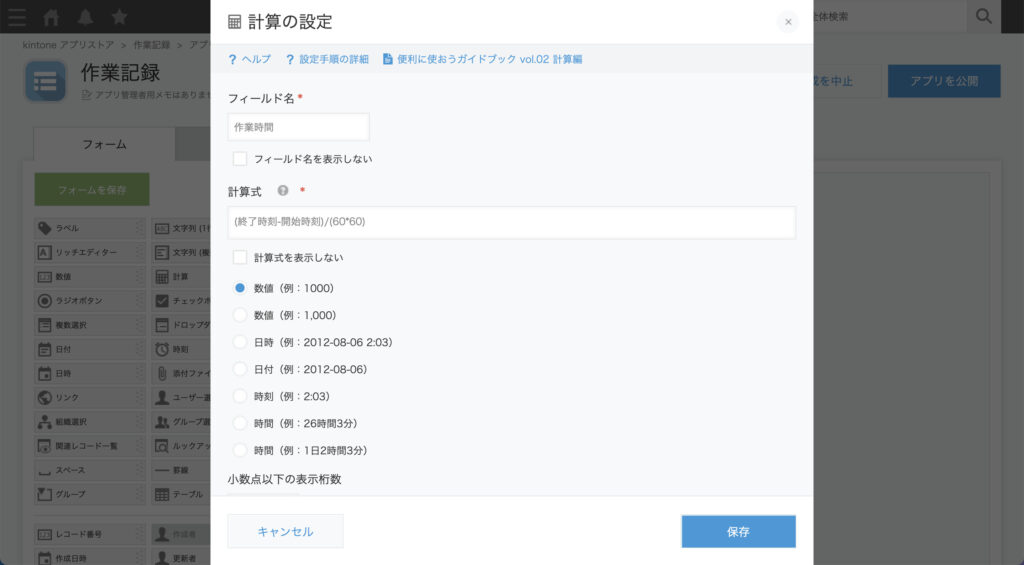This screenshot has height=565, width=1024.
Task: Select the 関連レコード一覧 field in palette
Action: click(90, 445)
